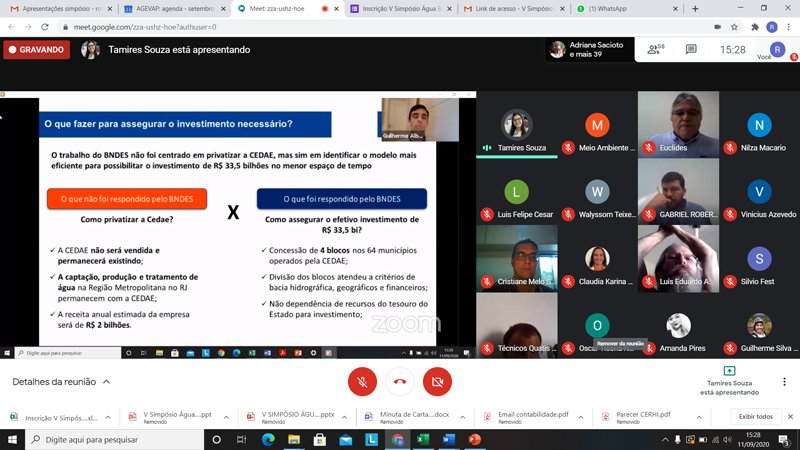Unmute the microphone in meeting controls
800x450 pixels.
[x=362, y=381]
